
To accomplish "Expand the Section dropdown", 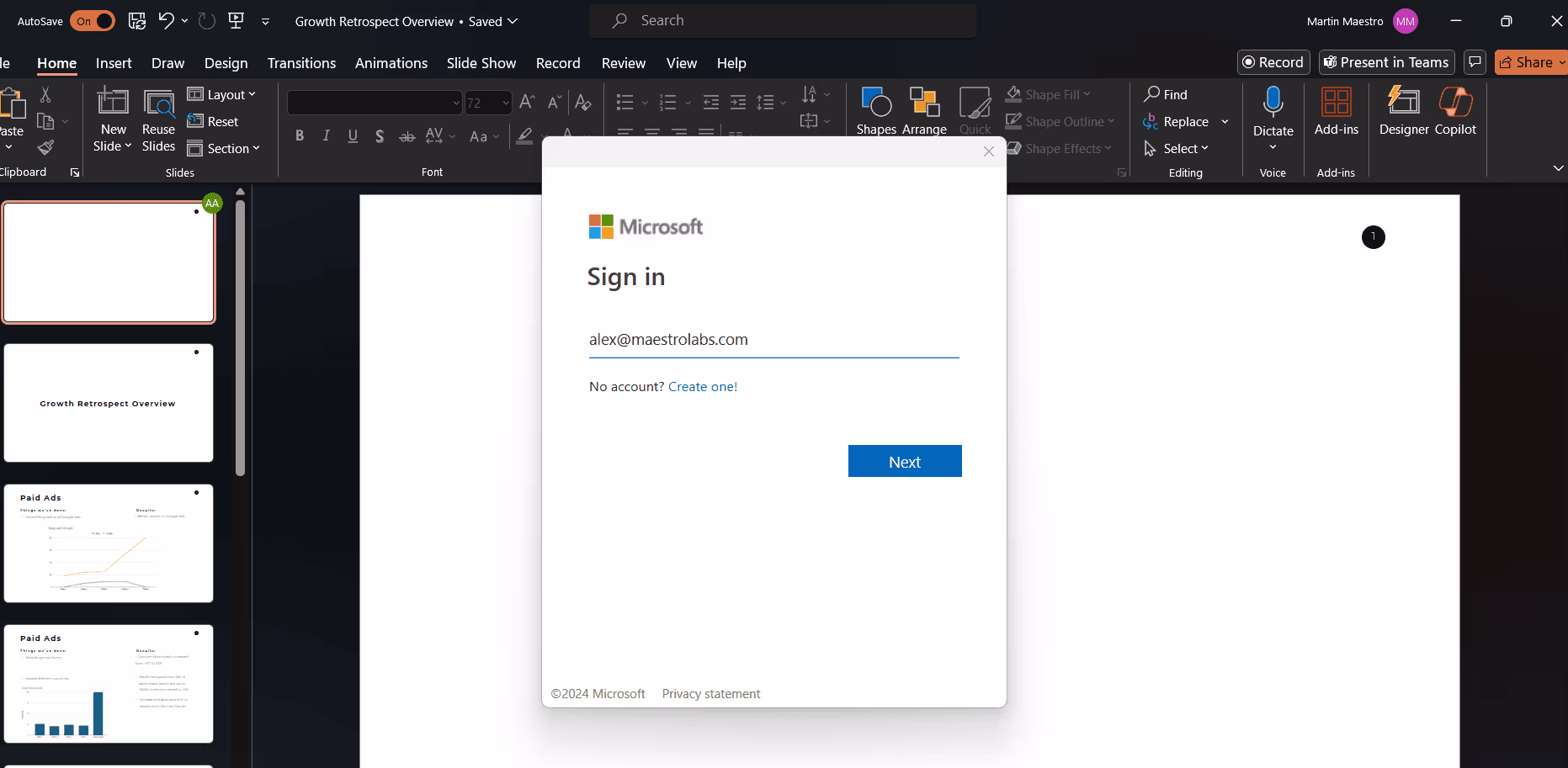I will [223, 148].
